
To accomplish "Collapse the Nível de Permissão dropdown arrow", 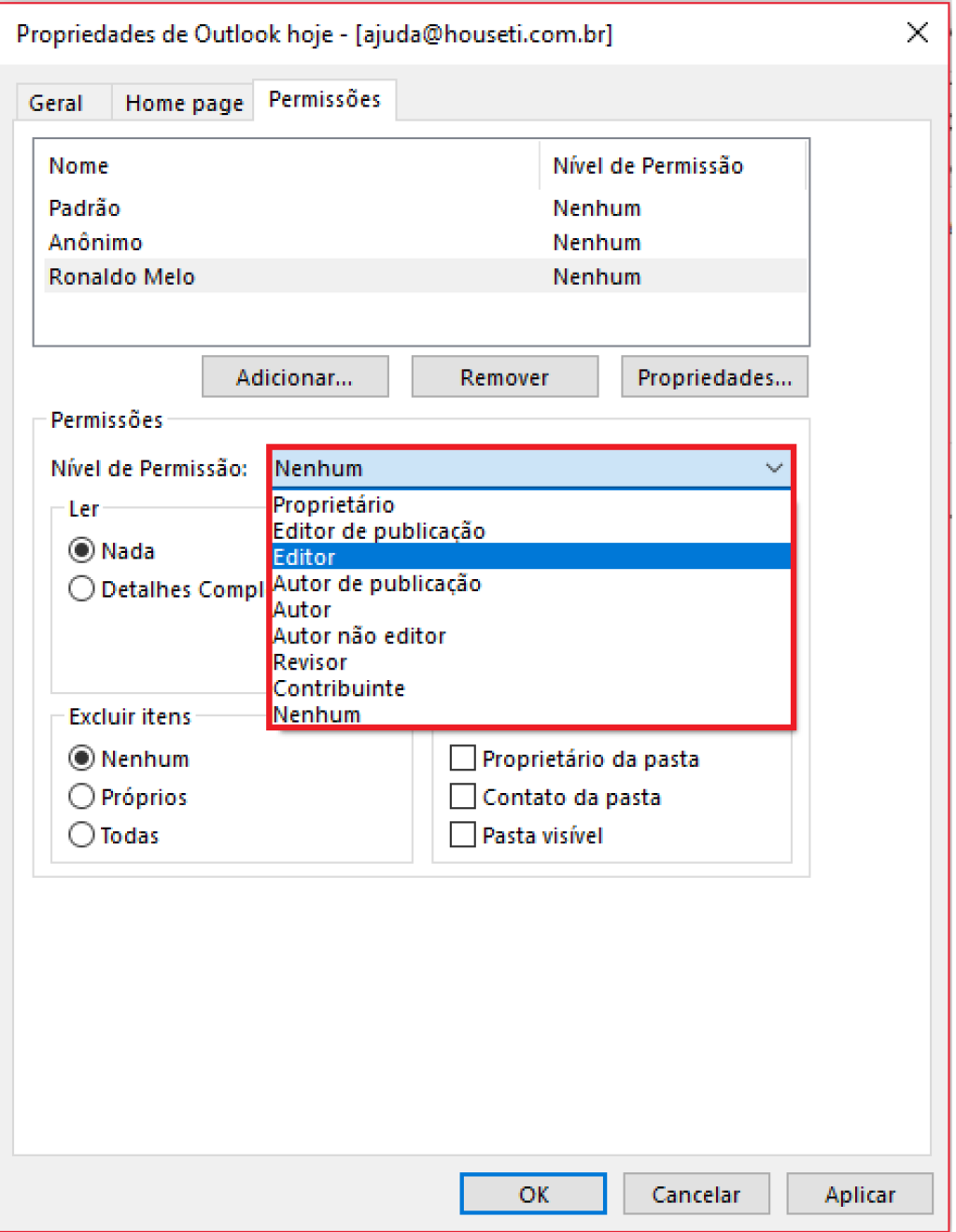I will pyautogui.click(x=774, y=468).
